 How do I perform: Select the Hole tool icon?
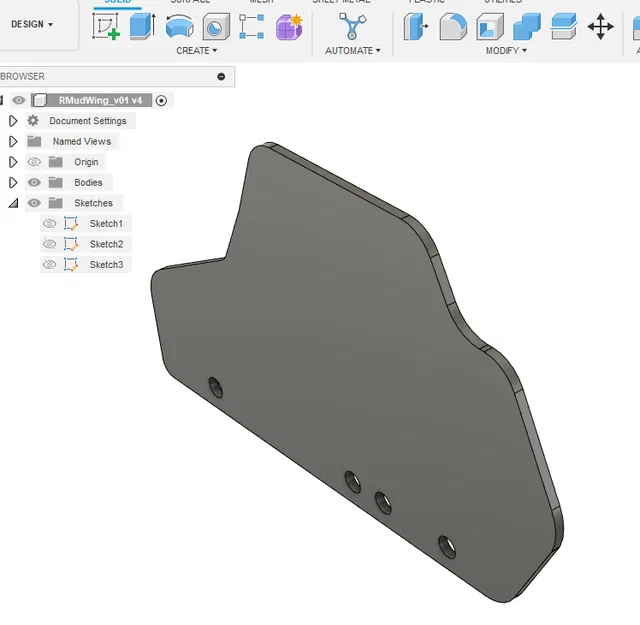[216, 27]
